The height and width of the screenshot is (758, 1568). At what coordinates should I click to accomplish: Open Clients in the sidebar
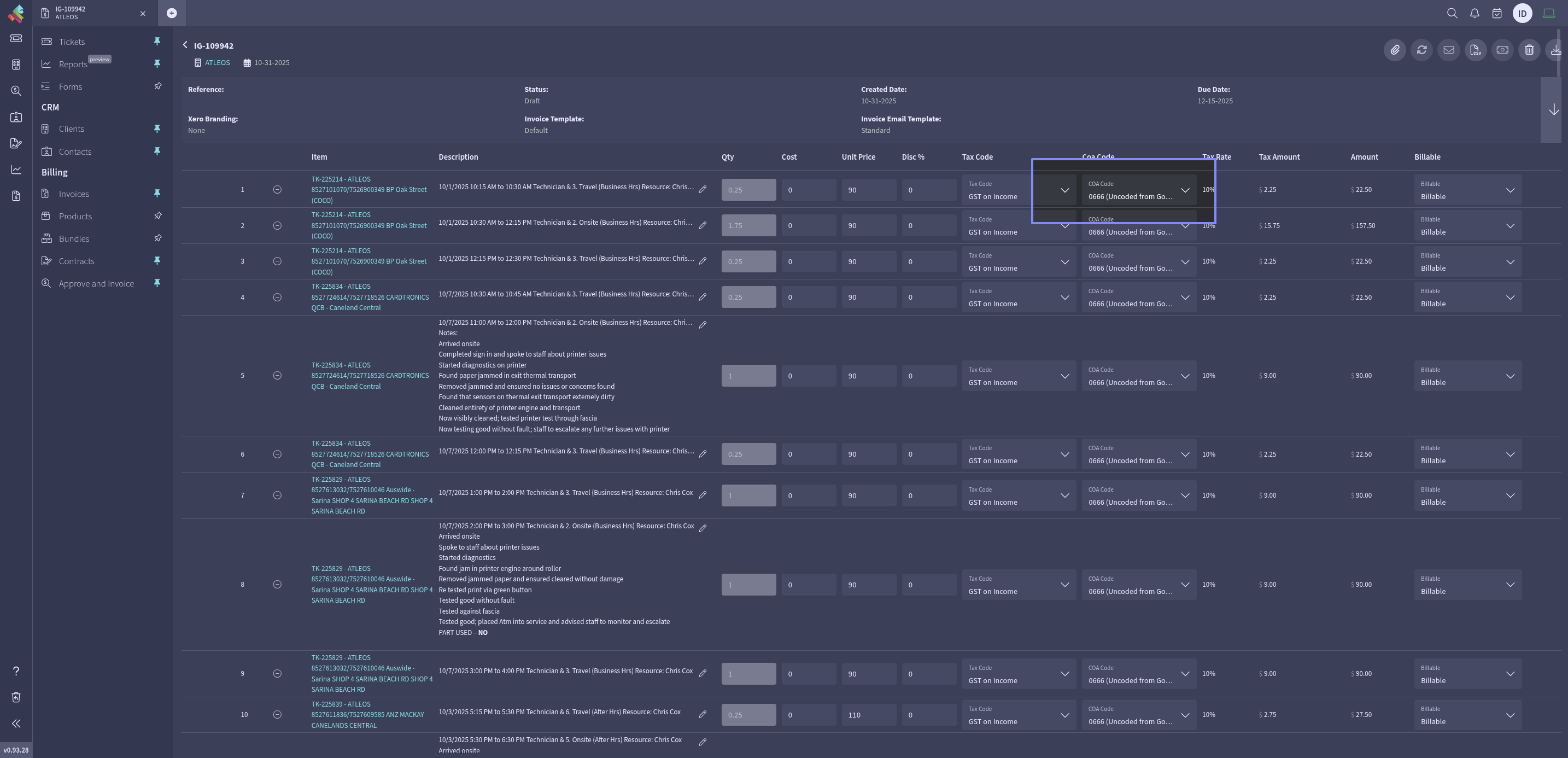coord(71,129)
